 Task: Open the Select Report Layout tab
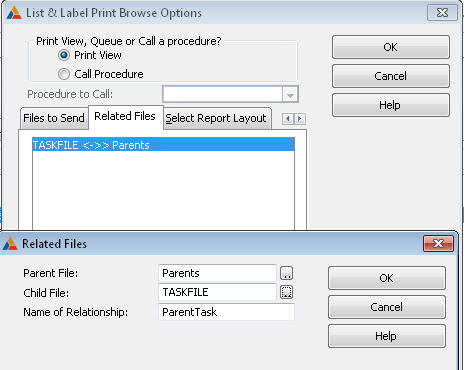(x=217, y=118)
